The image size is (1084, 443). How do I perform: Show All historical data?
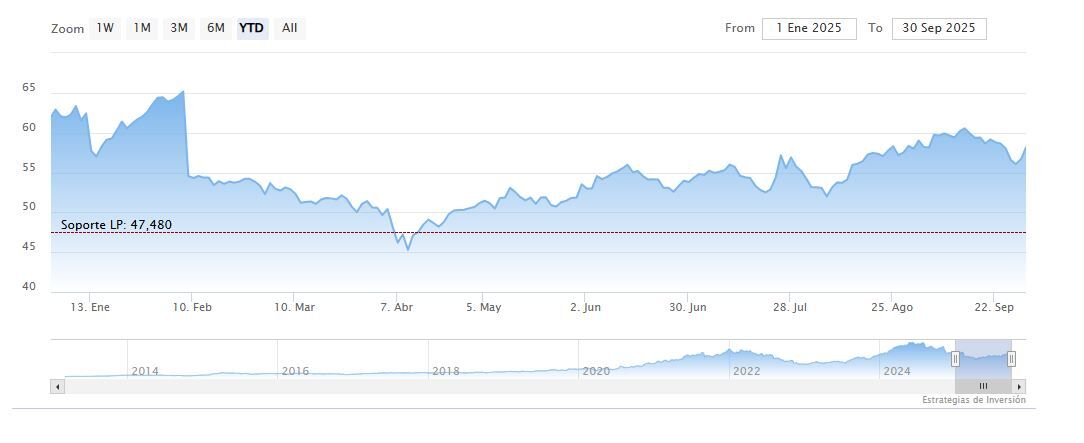pos(289,28)
